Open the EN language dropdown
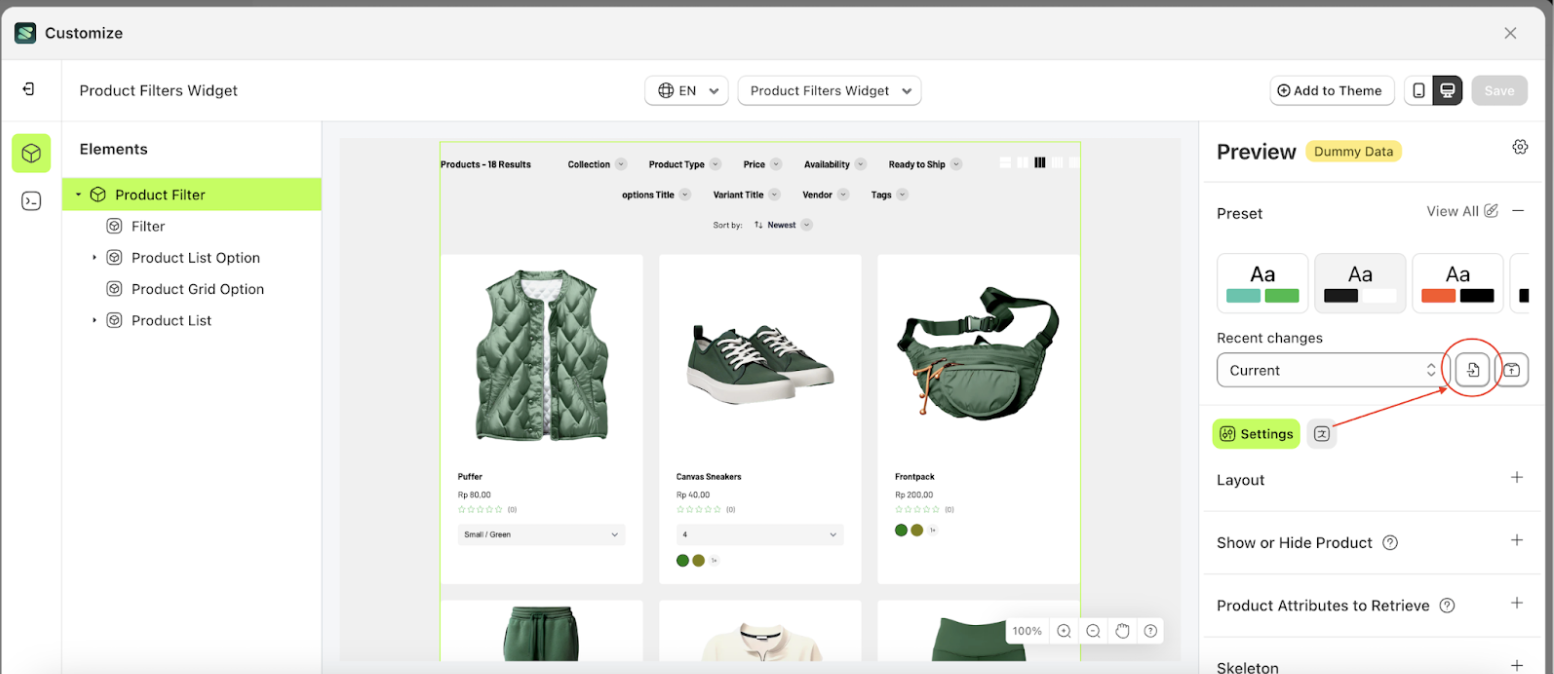Screen dimensions: 1554x674 [x=686, y=90]
